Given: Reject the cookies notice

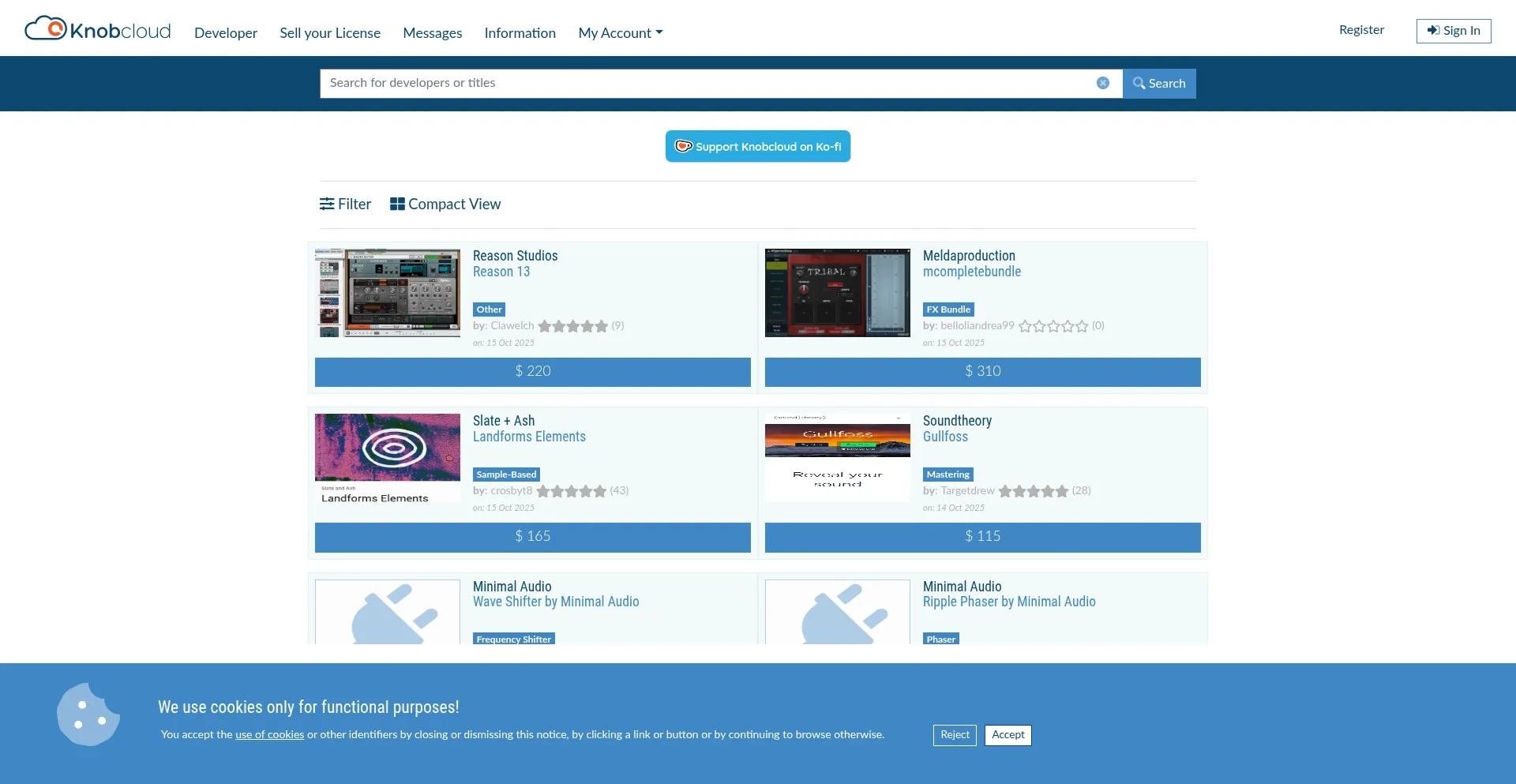Looking at the screenshot, I should (x=954, y=735).
